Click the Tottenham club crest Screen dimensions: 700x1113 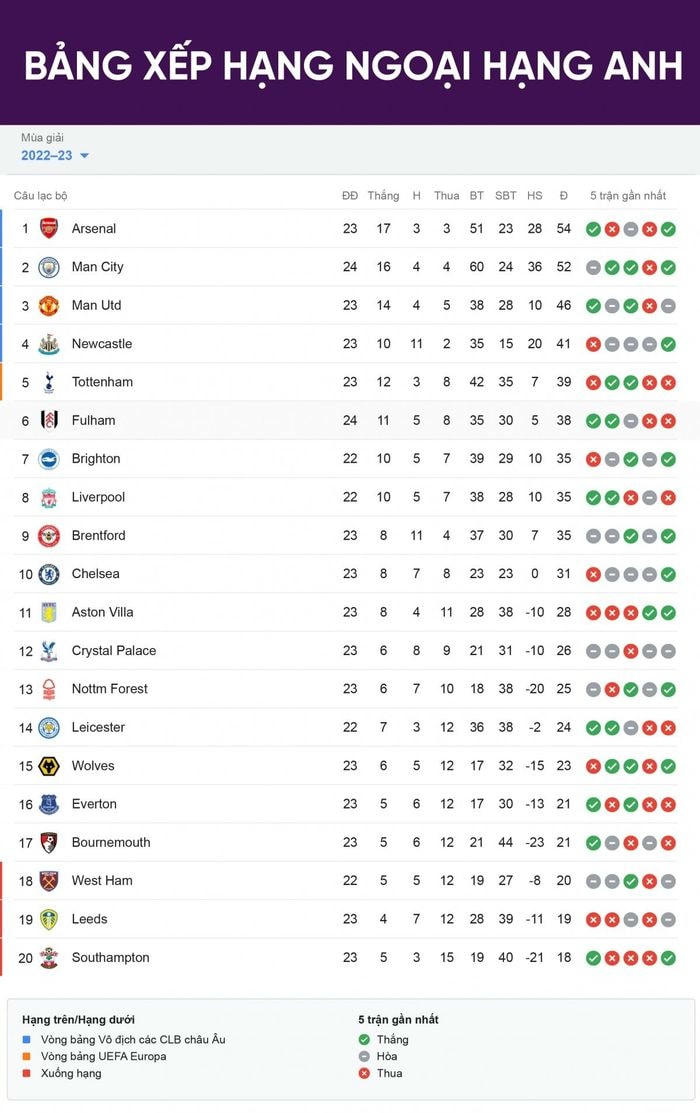point(49,382)
